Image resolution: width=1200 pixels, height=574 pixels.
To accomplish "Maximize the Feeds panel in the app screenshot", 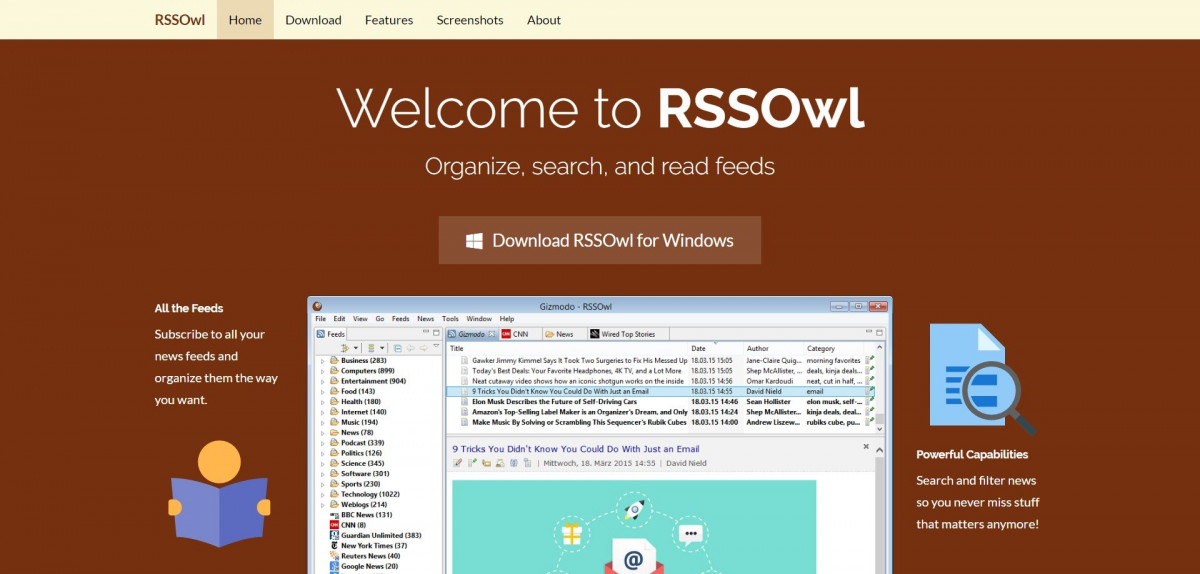I will click(436, 333).
